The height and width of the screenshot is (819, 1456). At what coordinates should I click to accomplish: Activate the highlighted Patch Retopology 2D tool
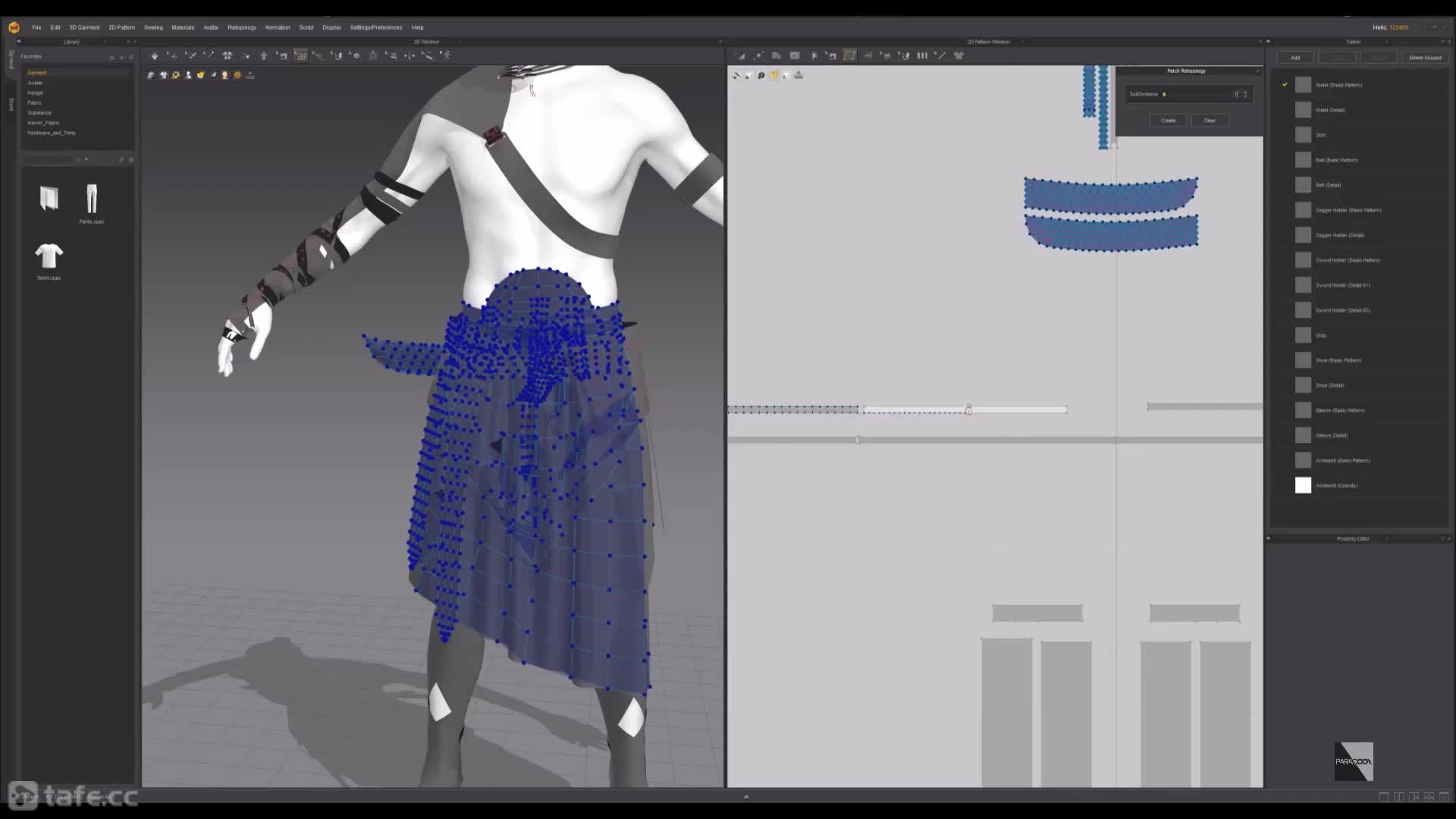849,55
